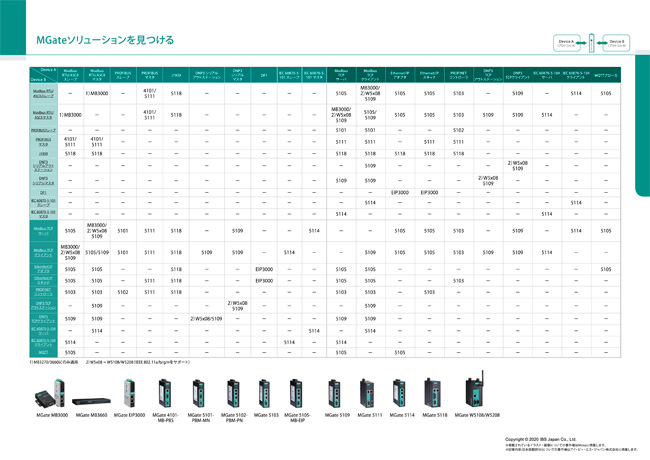The width and height of the screenshot is (650, 460).
Task: Click the MGate 5101-PBM-MN product image
Action: click(x=198, y=393)
